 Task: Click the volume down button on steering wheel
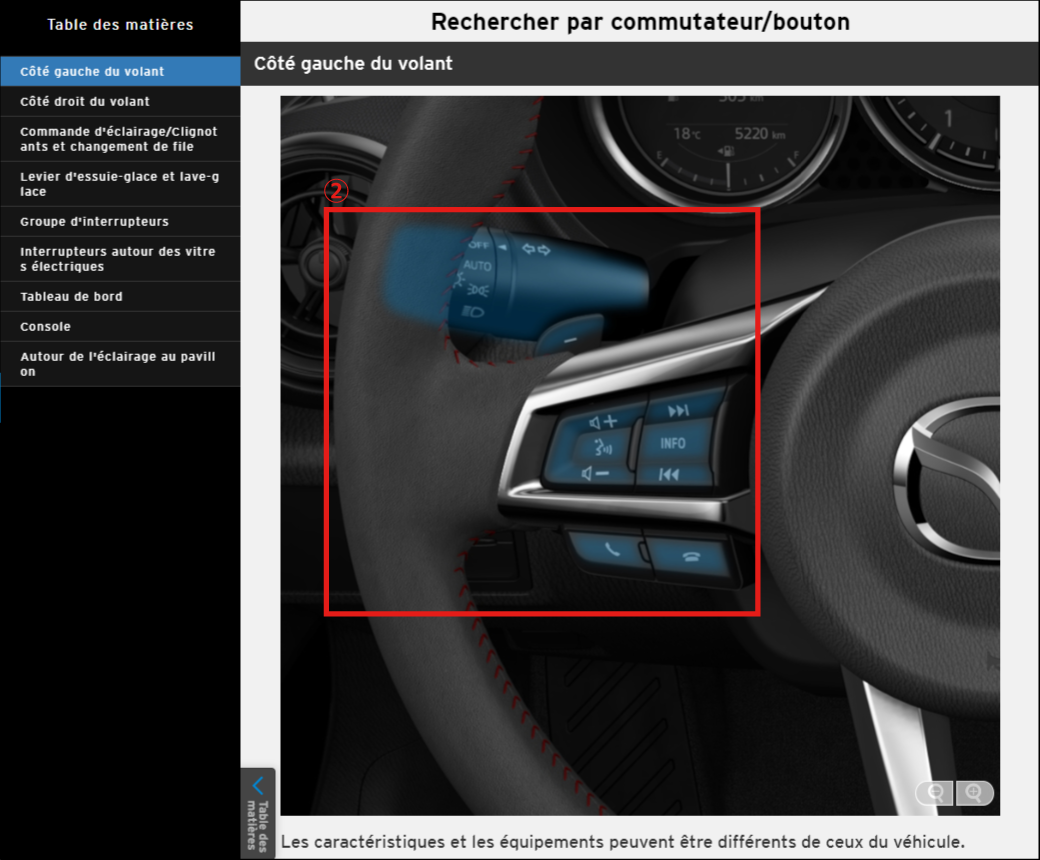[x=595, y=473]
